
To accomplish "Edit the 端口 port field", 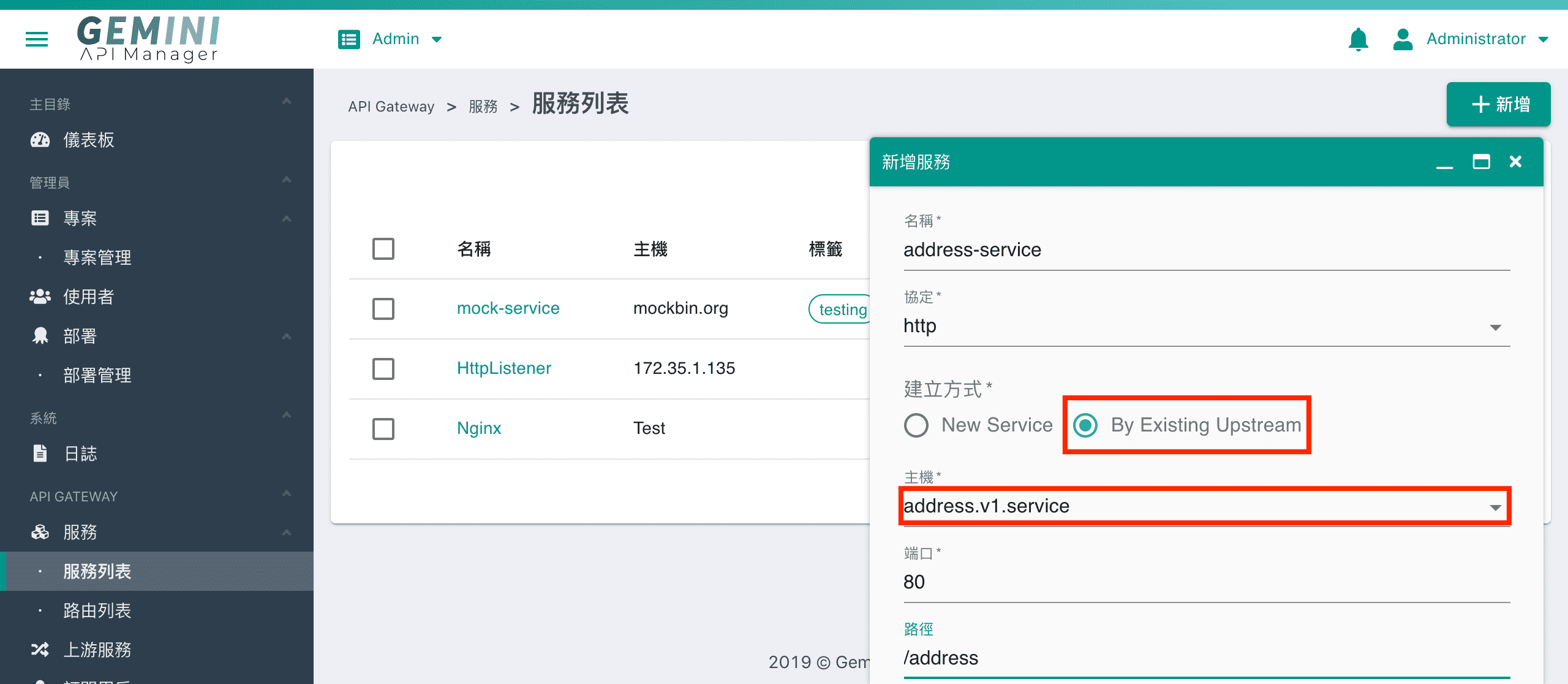I will (x=1207, y=582).
